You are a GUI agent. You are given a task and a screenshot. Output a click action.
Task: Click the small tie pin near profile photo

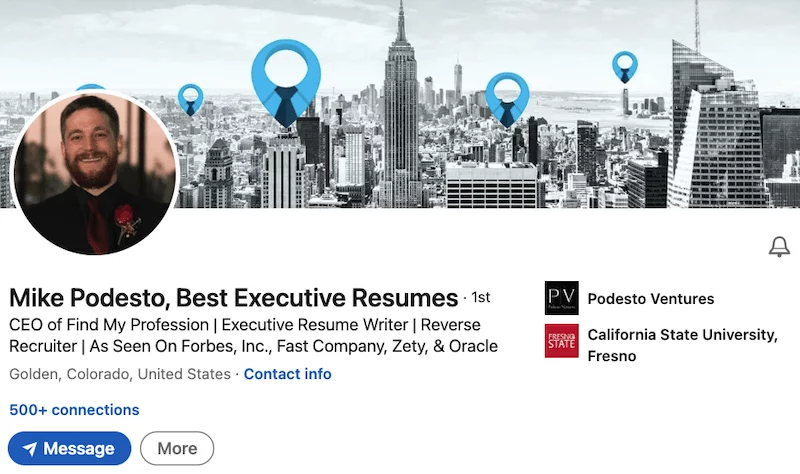click(190, 99)
